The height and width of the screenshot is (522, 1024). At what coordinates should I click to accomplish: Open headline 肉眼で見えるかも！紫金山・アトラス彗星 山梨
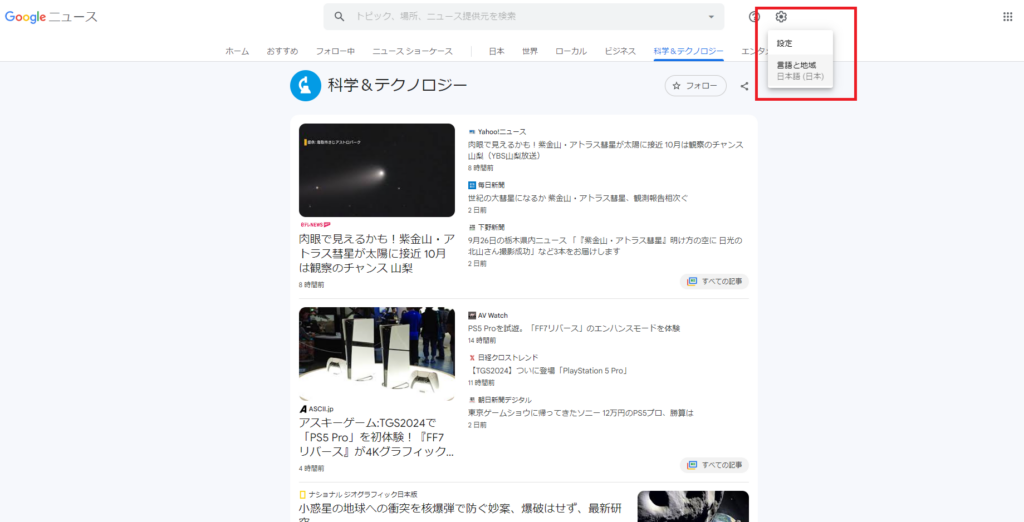pos(377,253)
